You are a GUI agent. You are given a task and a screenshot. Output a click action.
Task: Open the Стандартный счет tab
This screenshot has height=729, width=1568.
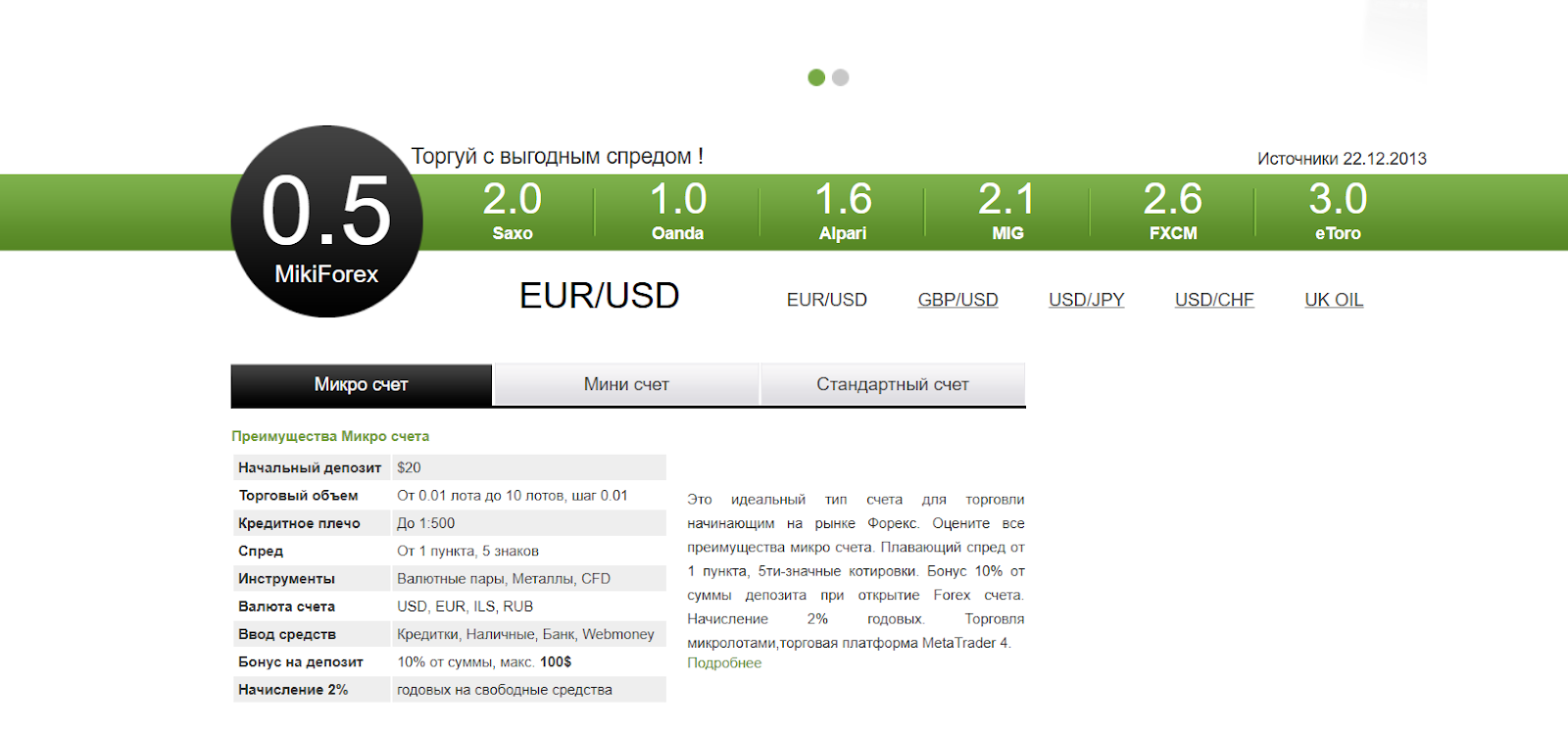(x=893, y=385)
